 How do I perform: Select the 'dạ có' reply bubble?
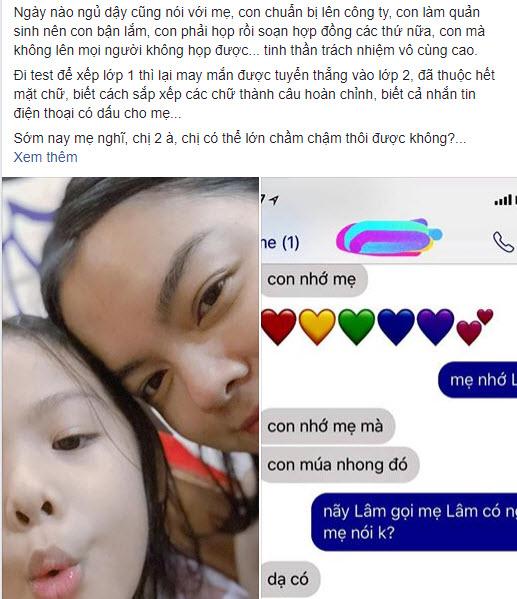tap(290, 579)
